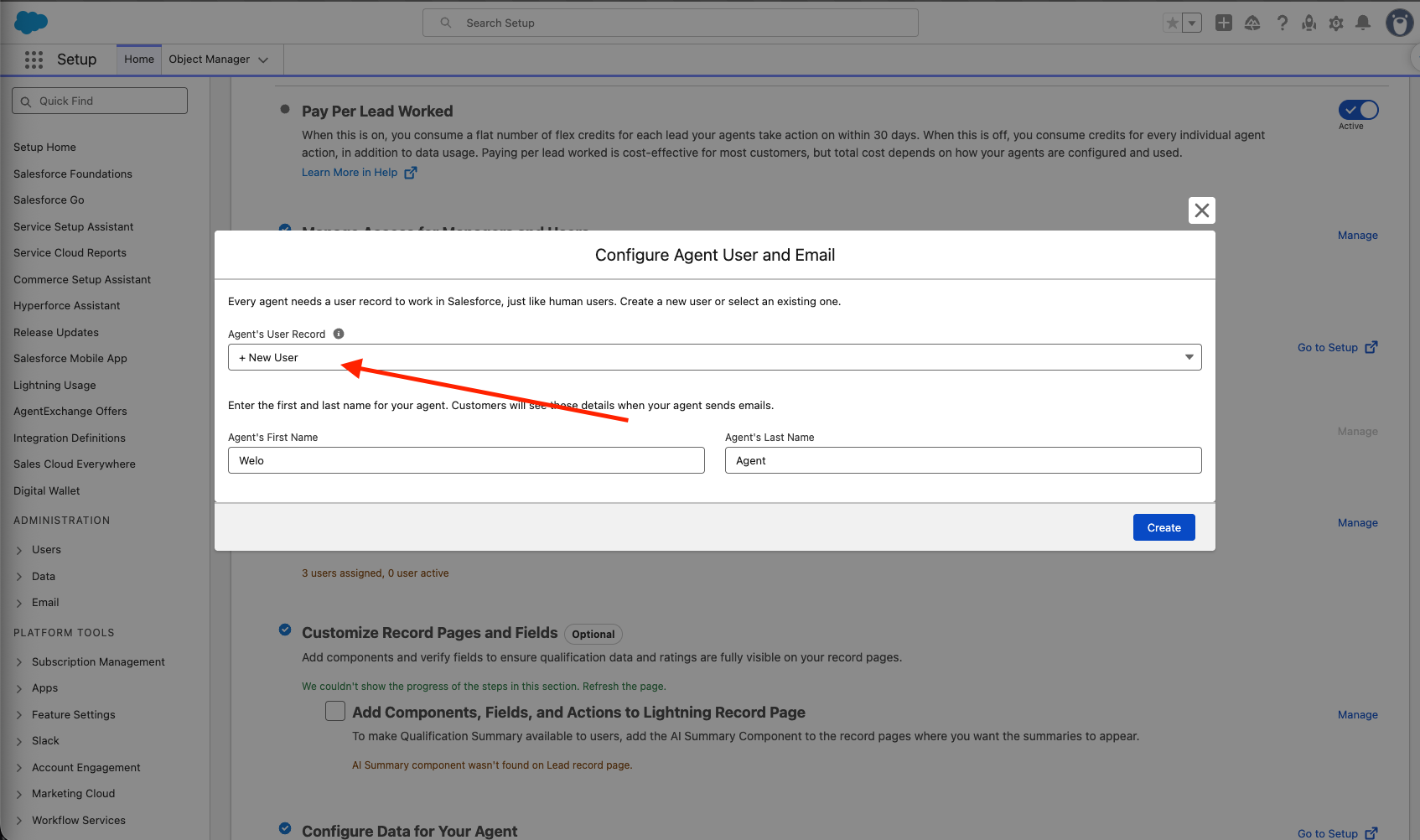Image resolution: width=1420 pixels, height=840 pixels.
Task: Click the Salesforce cloud logo
Action: [31, 23]
